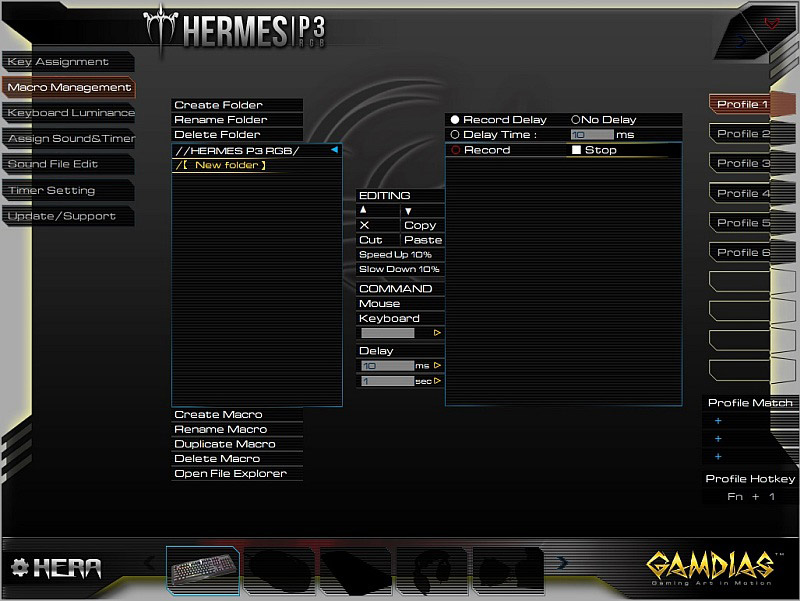Stop recording with white Stop square

[576, 149]
